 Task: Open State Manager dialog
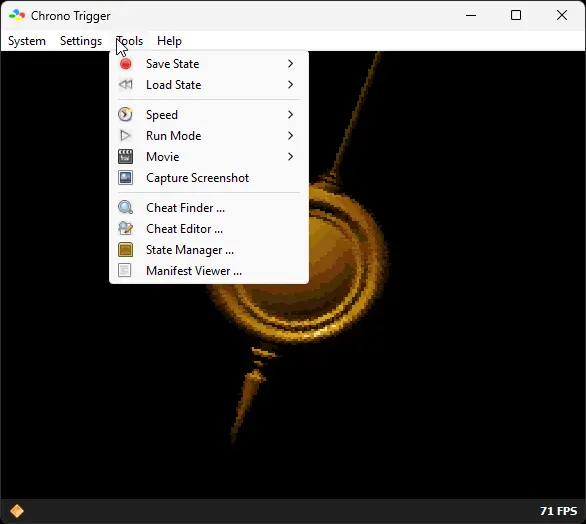[209, 249]
